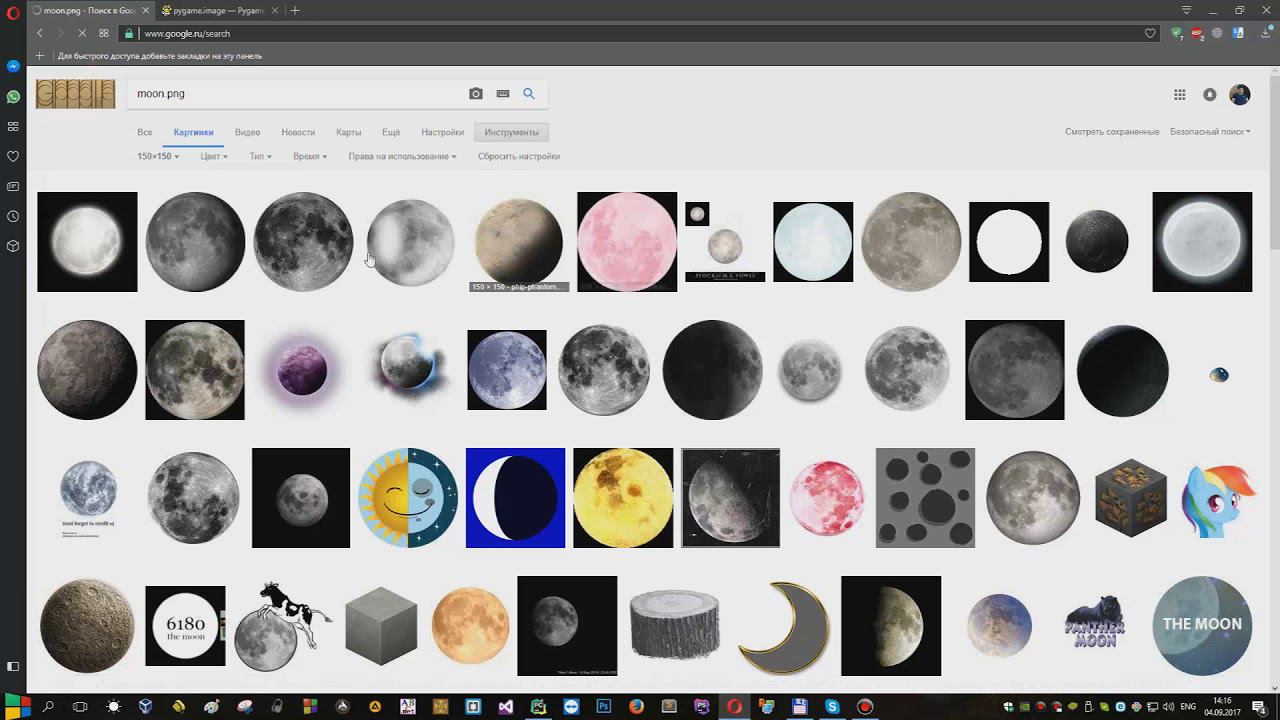Close the moon.png search tab
Image resolution: width=1280 pixels, height=720 pixels.
(144, 11)
